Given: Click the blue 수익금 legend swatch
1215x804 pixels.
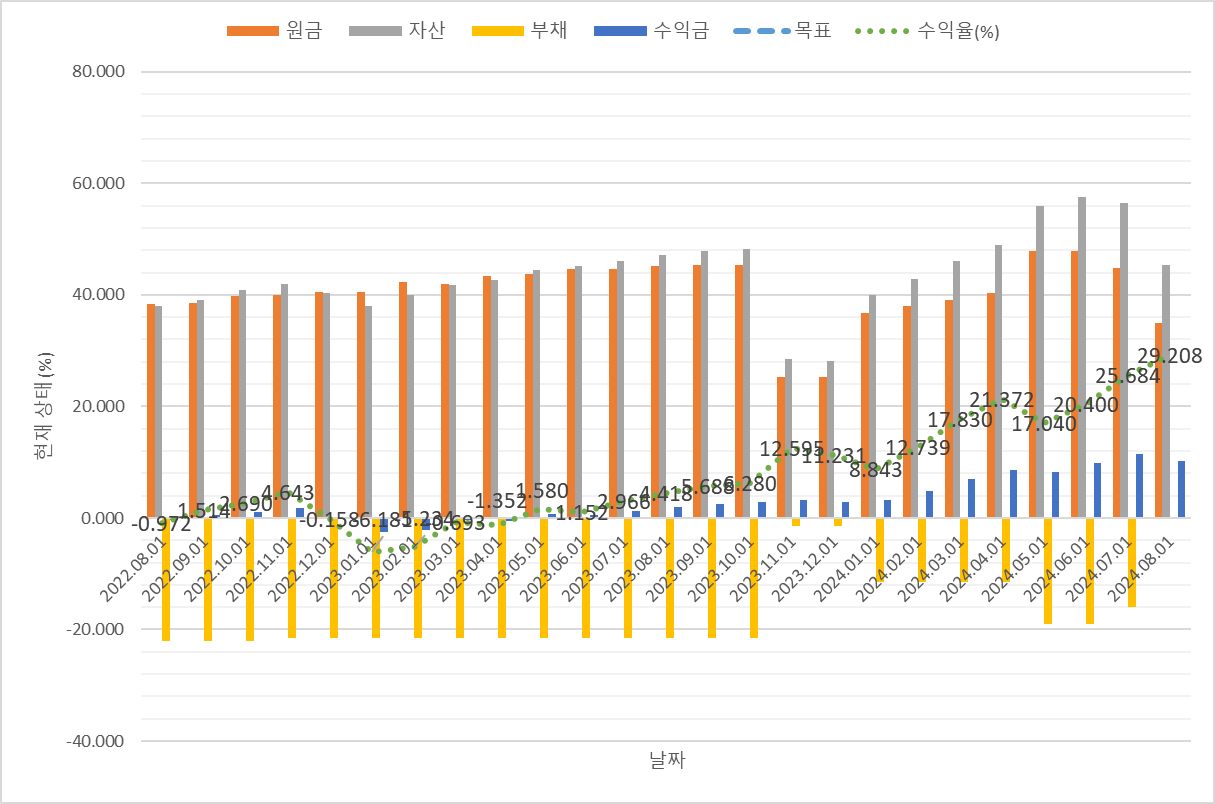Looking at the screenshot, I should pyautogui.click(x=619, y=31).
